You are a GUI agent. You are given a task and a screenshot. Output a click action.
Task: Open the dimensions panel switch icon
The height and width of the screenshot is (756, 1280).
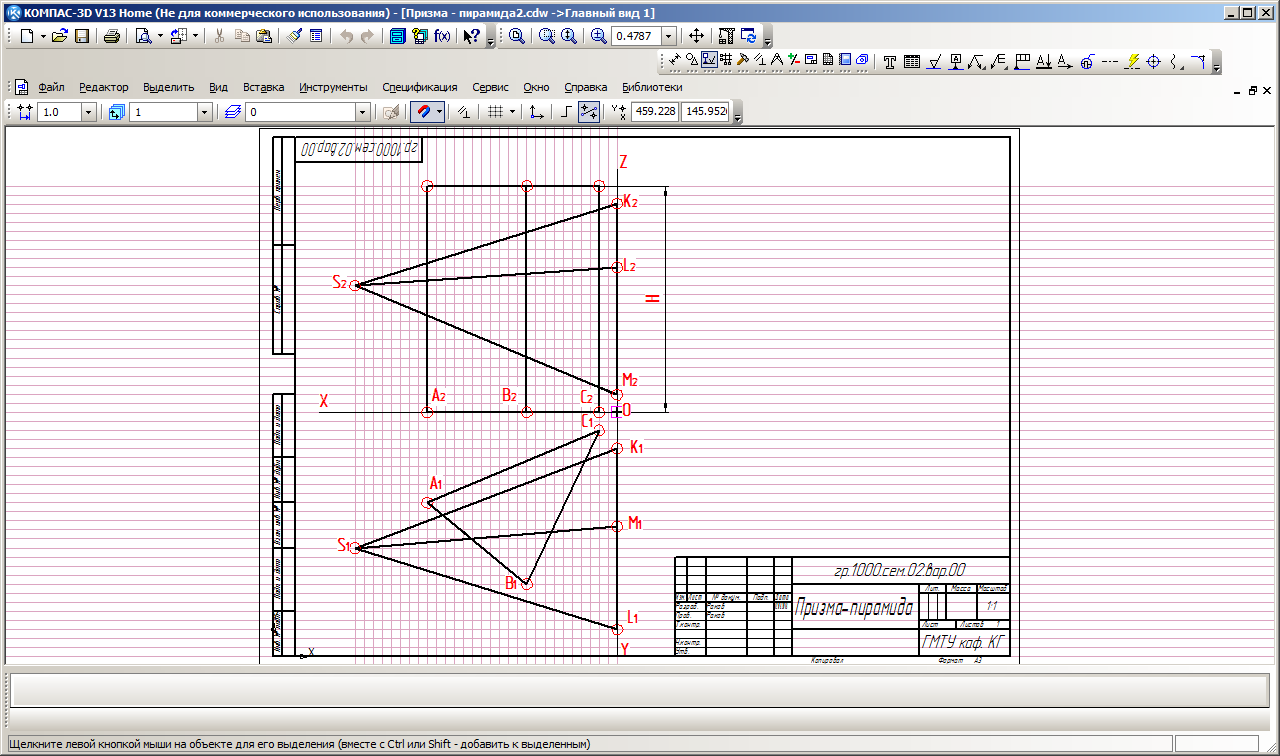coord(675,60)
